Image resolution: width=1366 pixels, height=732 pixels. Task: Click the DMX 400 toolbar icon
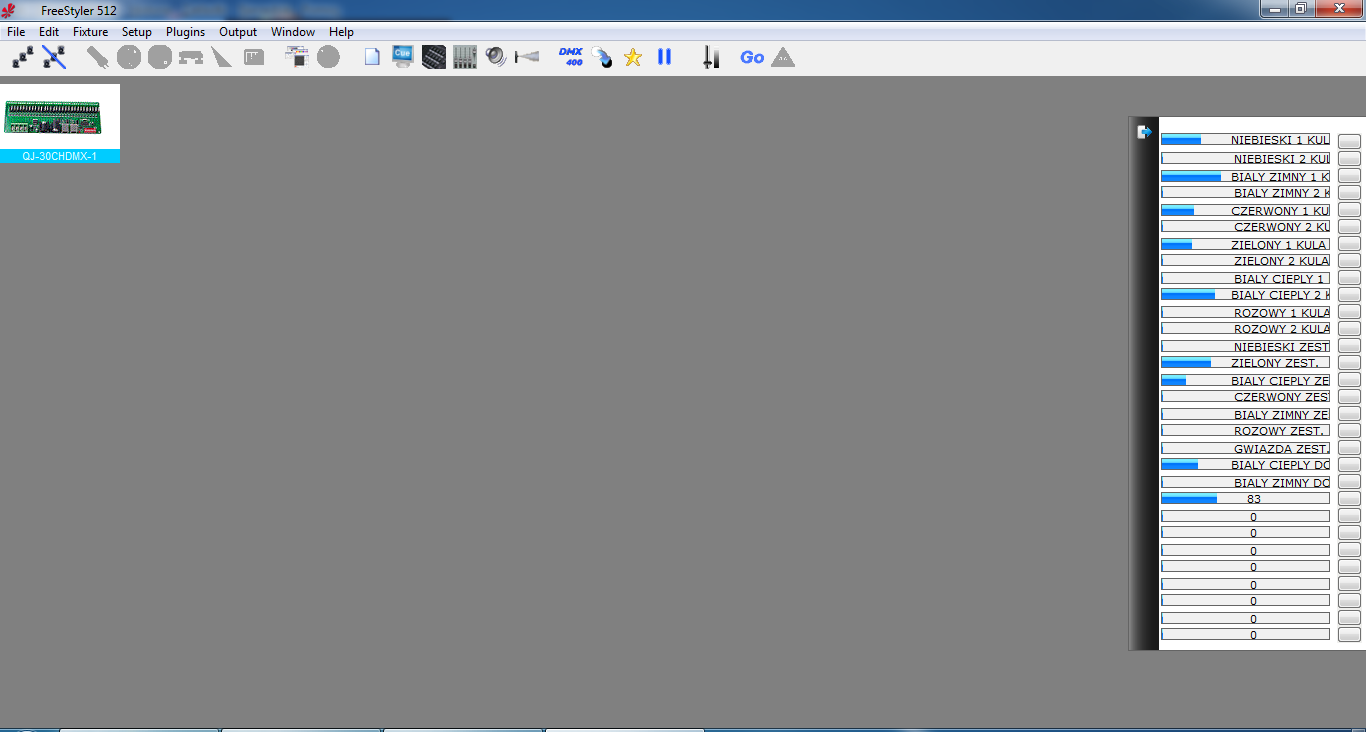pyautogui.click(x=570, y=57)
